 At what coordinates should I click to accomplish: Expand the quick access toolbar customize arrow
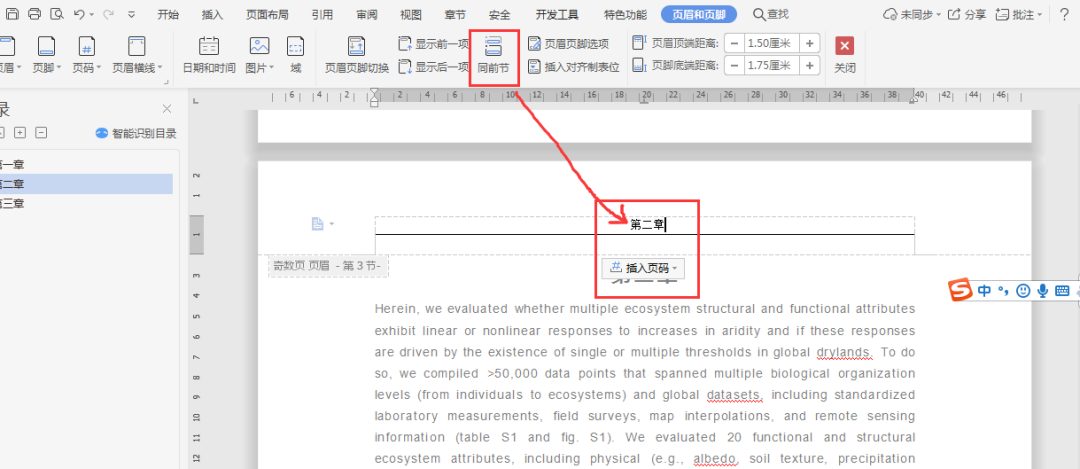click(x=132, y=14)
